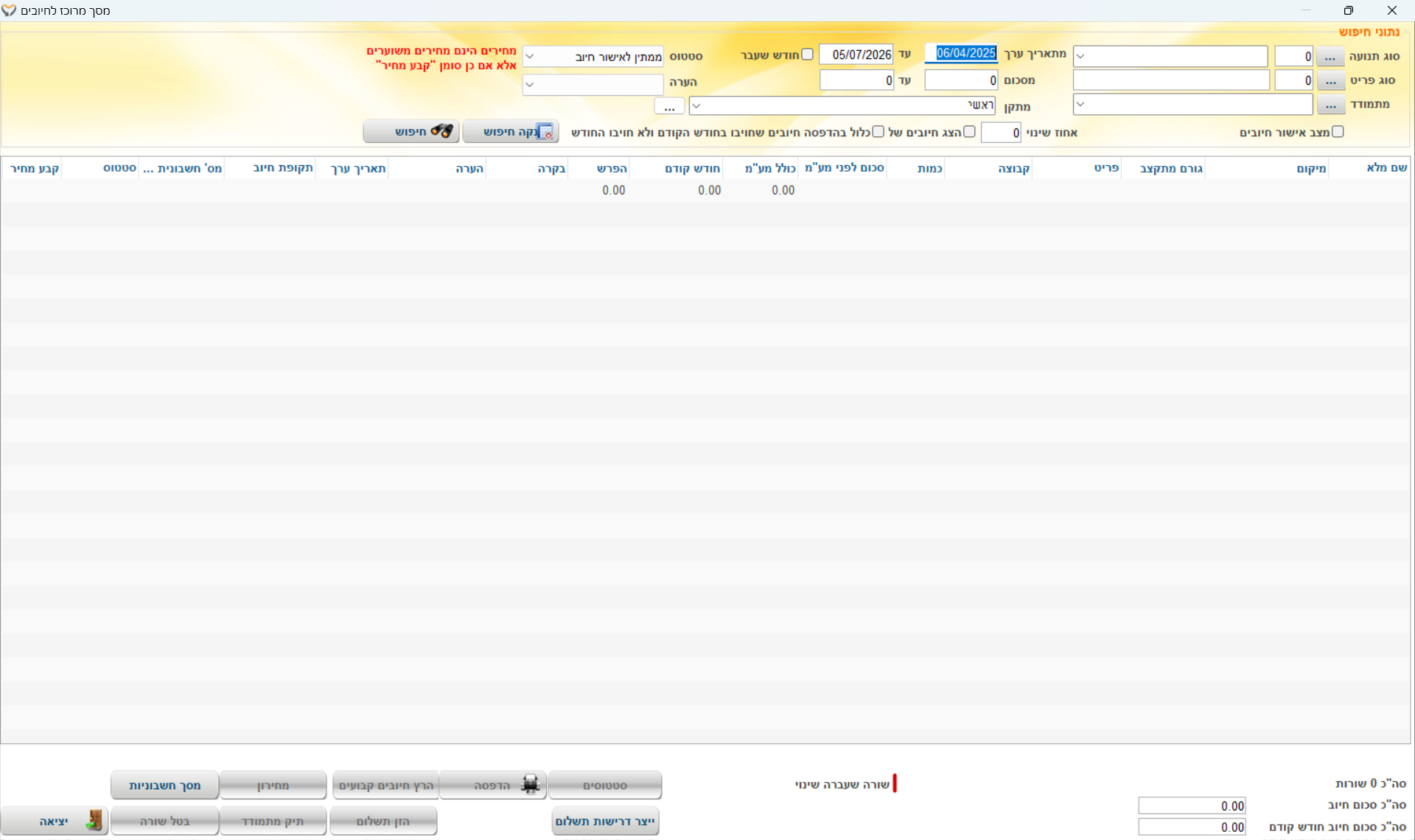Click the print button (הדפסה)
The height and width of the screenshot is (840, 1415).
tap(492, 785)
